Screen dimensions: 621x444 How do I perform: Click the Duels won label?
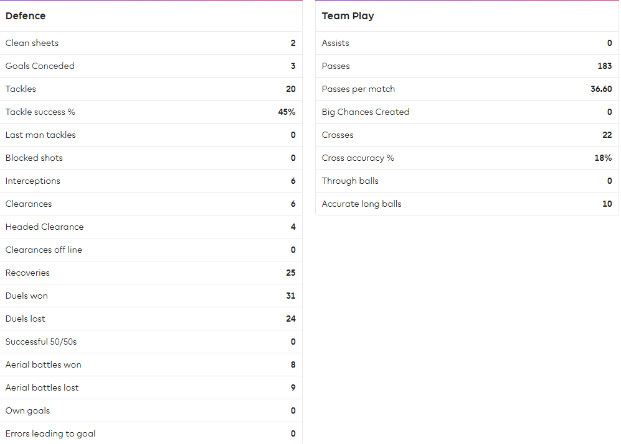pos(26,296)
